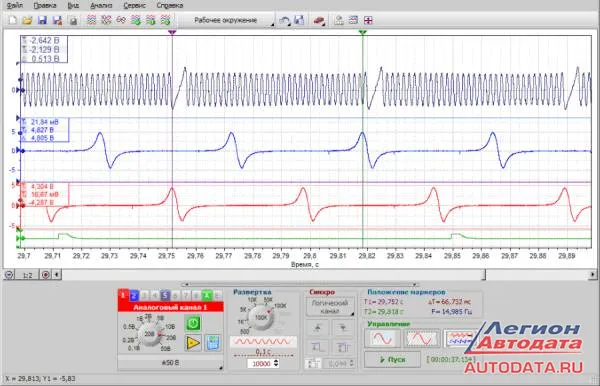Click the blue filter icon next to amplifier
Image resolution: width=600 pixels, height=386 pixels.
point(213,343)
